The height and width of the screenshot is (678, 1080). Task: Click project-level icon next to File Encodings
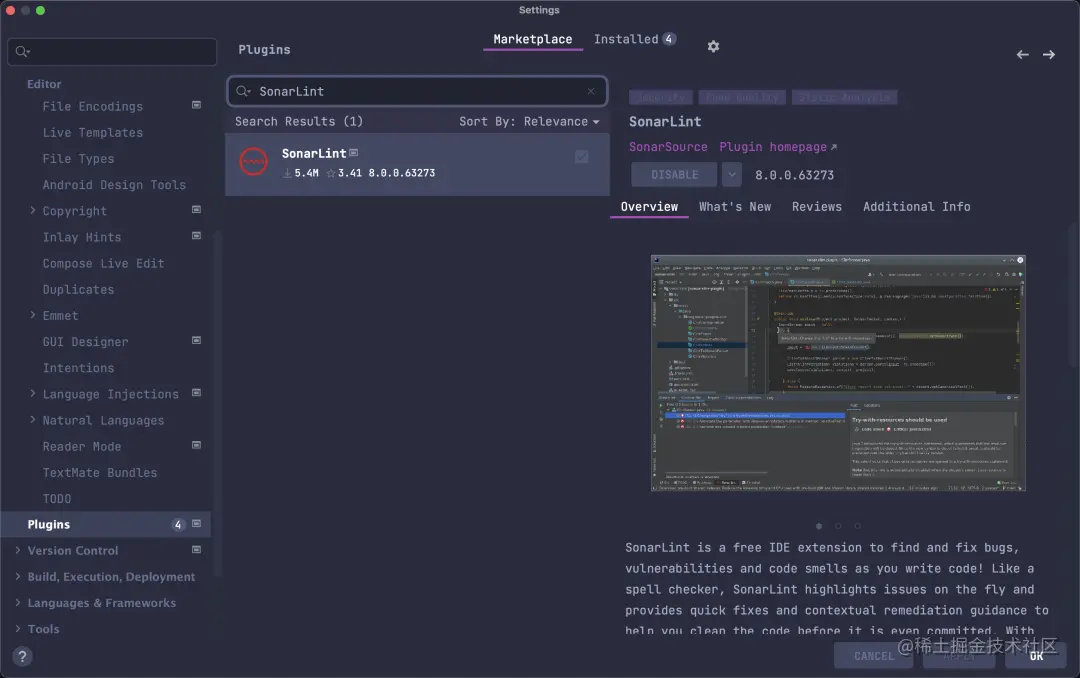[196, 105]
